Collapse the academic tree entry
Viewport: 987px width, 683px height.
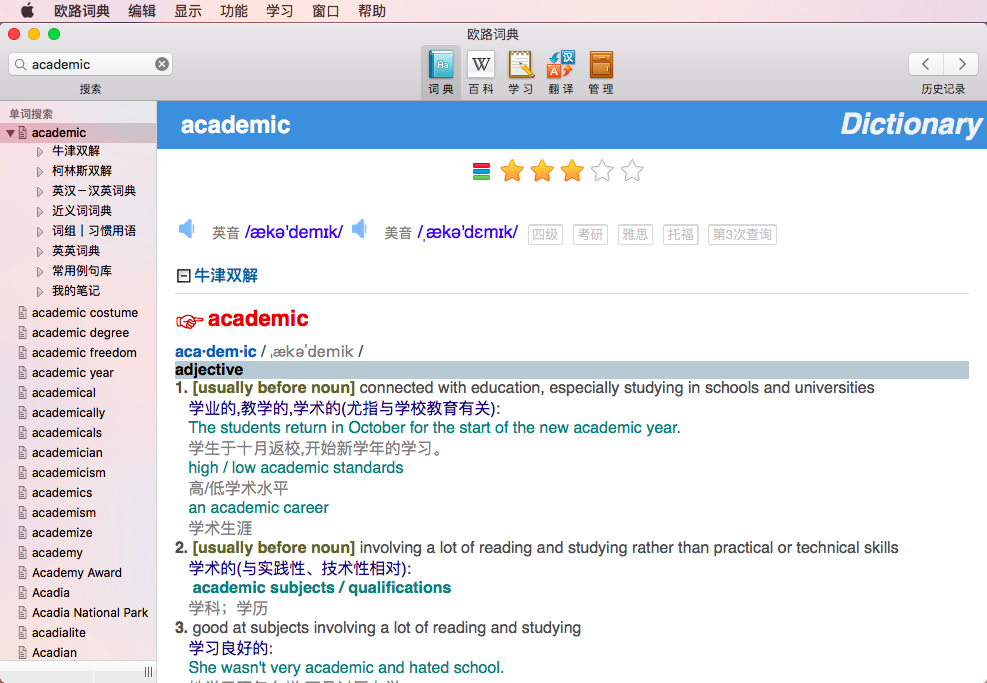(10, 133)
